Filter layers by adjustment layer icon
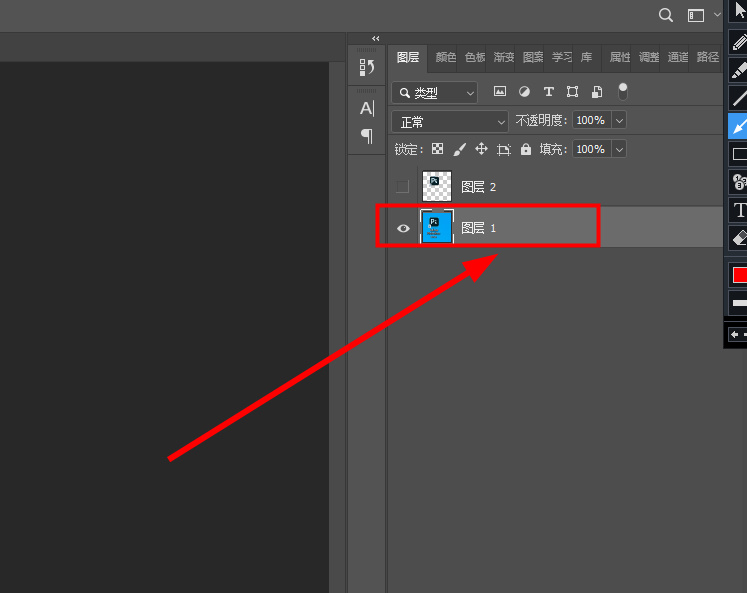The image size is (747, 593). (524, 92)
